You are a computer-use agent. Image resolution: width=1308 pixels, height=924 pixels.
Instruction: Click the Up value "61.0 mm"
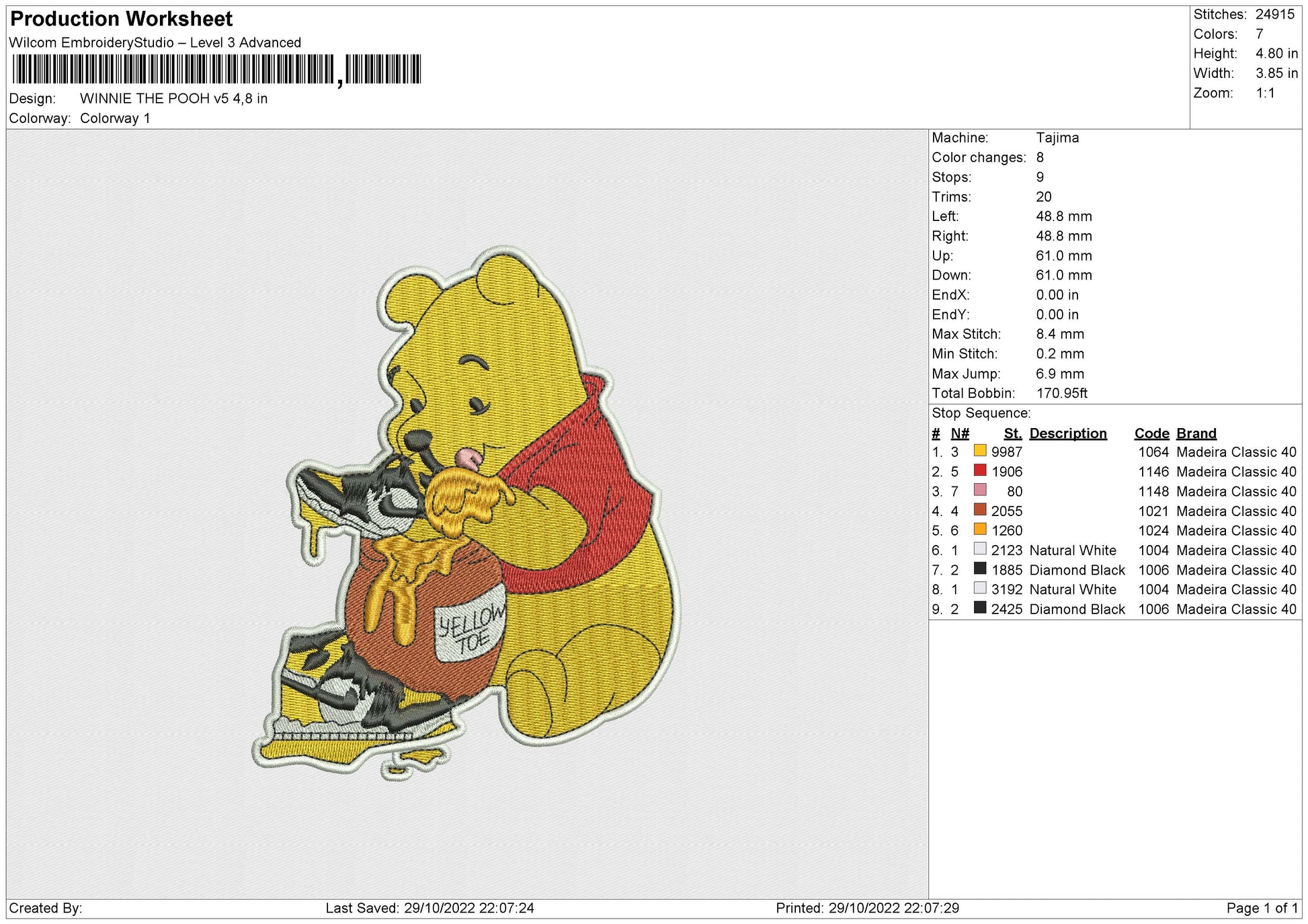[1064, 255]
